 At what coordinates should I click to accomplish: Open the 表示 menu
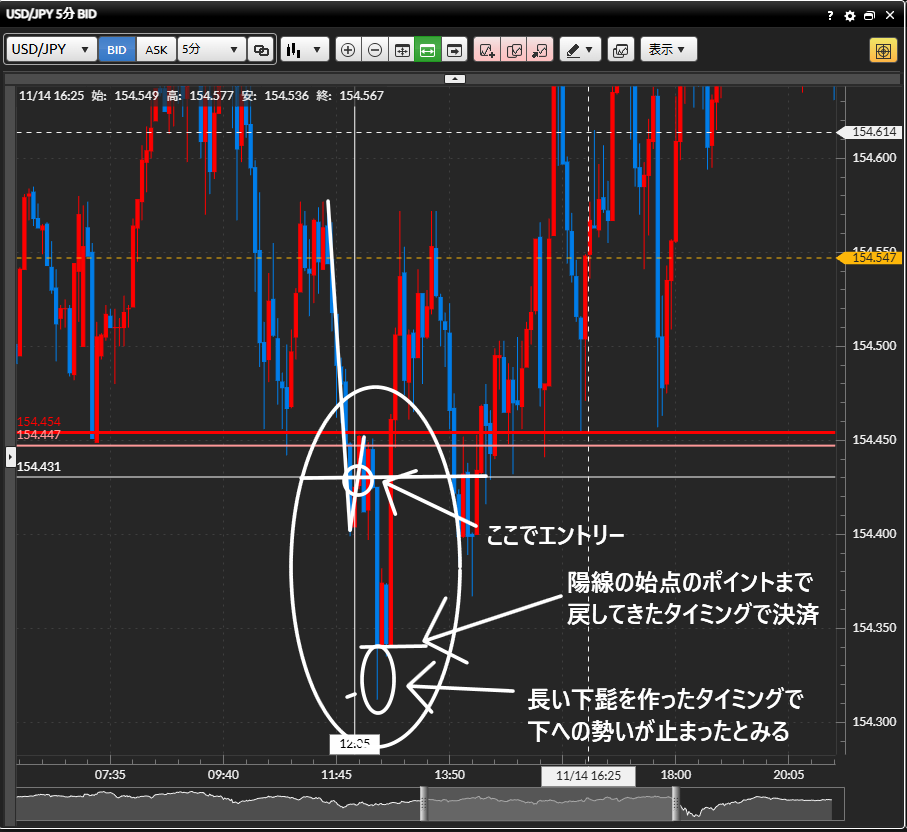tap(668, 50)
